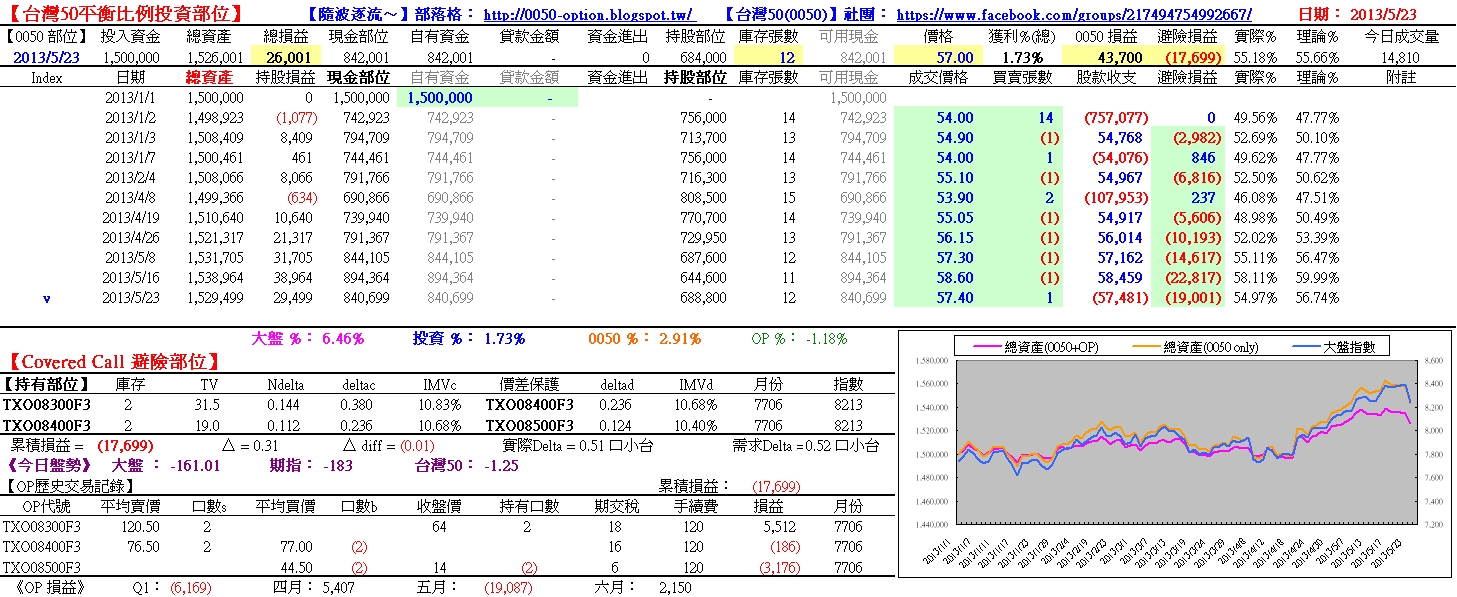This screenshot has width=1457, height=597.
Task: Click the 58.60 price cell
Action: (x=955, y=278)
